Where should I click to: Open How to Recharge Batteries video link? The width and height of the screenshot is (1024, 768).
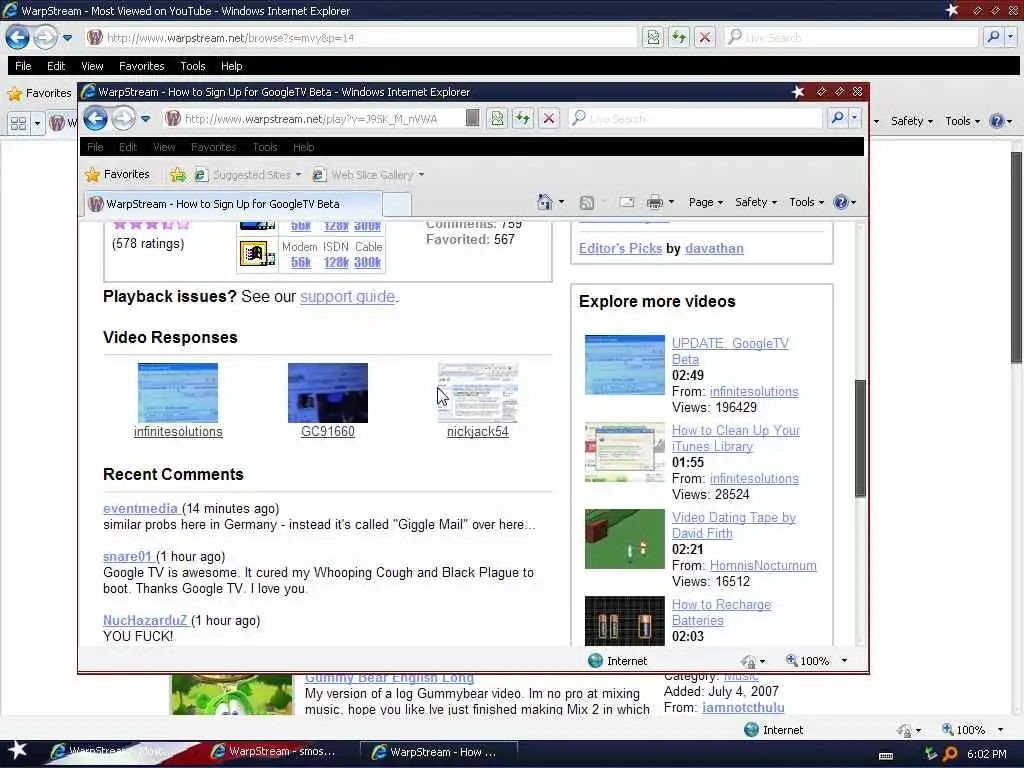[721, 612]
